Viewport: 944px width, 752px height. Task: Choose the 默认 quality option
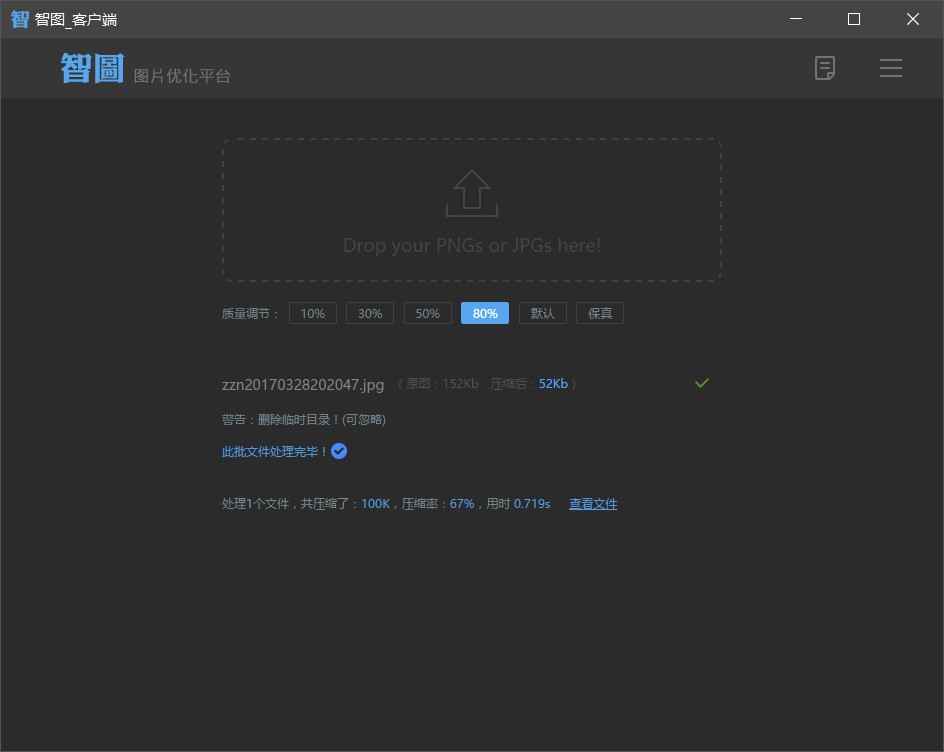click(x=542, y=313)
